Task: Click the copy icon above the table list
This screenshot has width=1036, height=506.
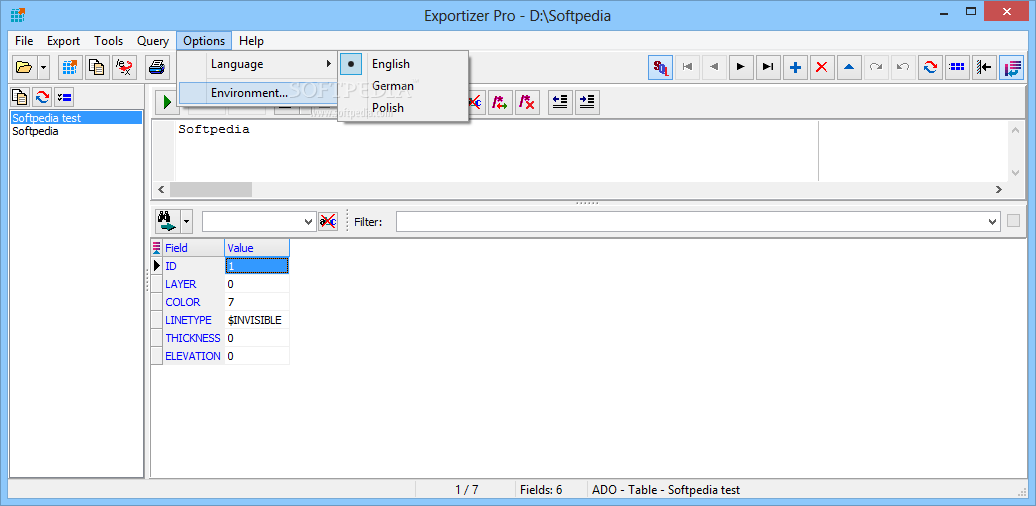Action: click(20, 97)
